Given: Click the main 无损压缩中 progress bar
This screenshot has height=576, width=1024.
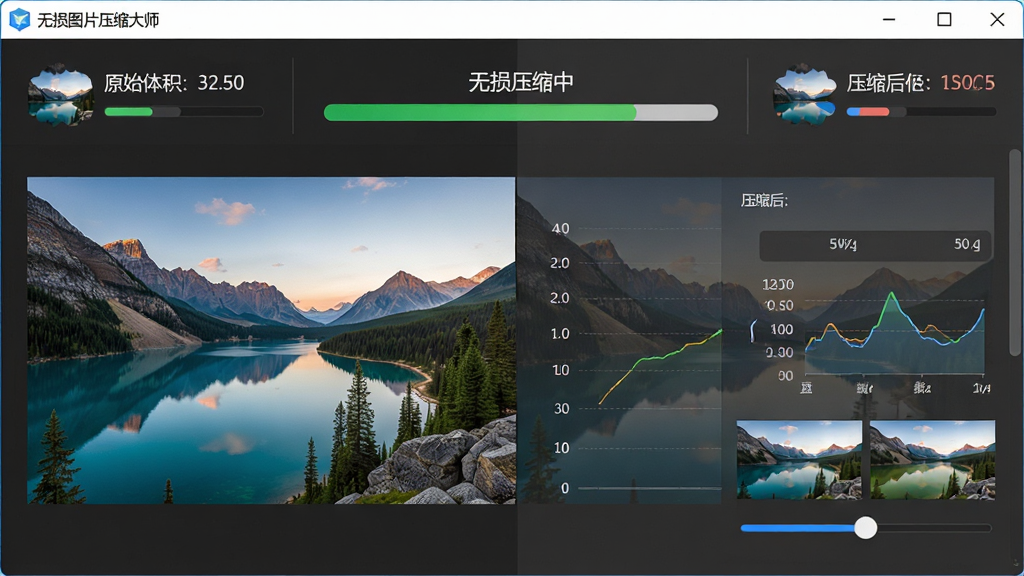Looking at the screenshot, I should 520,112.
